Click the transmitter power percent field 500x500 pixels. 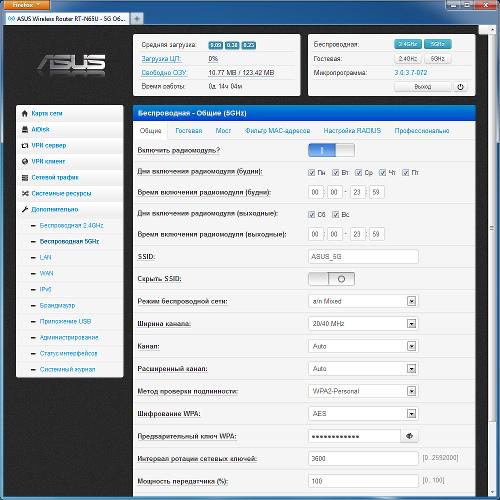(363, 481)
